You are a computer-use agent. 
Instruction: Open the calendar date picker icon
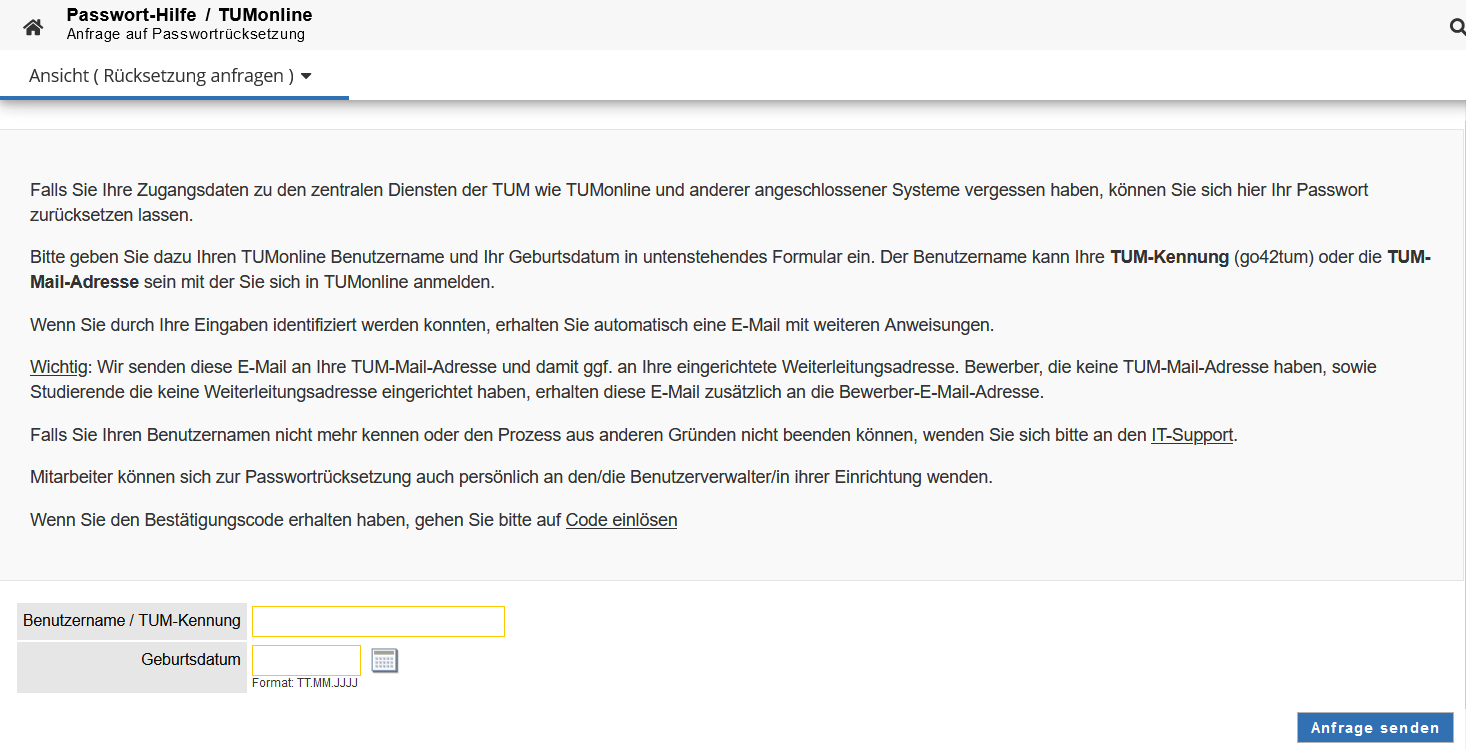click(384, 660)
